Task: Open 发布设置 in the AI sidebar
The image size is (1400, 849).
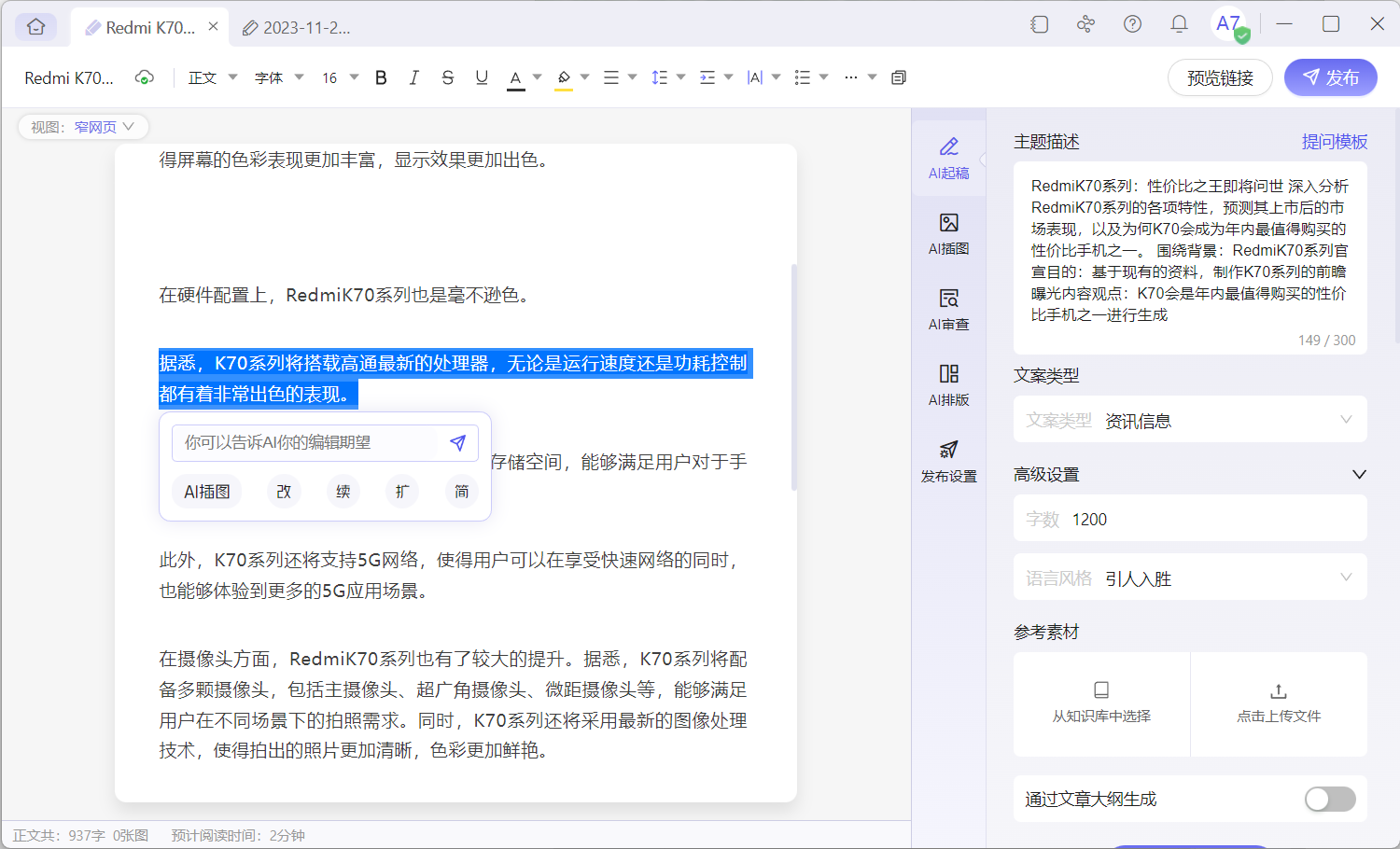Action: coord(948,459)
